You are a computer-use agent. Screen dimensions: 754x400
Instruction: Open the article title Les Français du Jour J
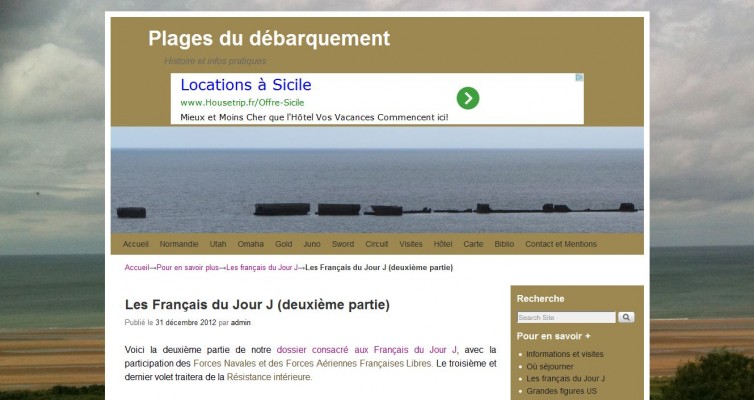[257, 305]
